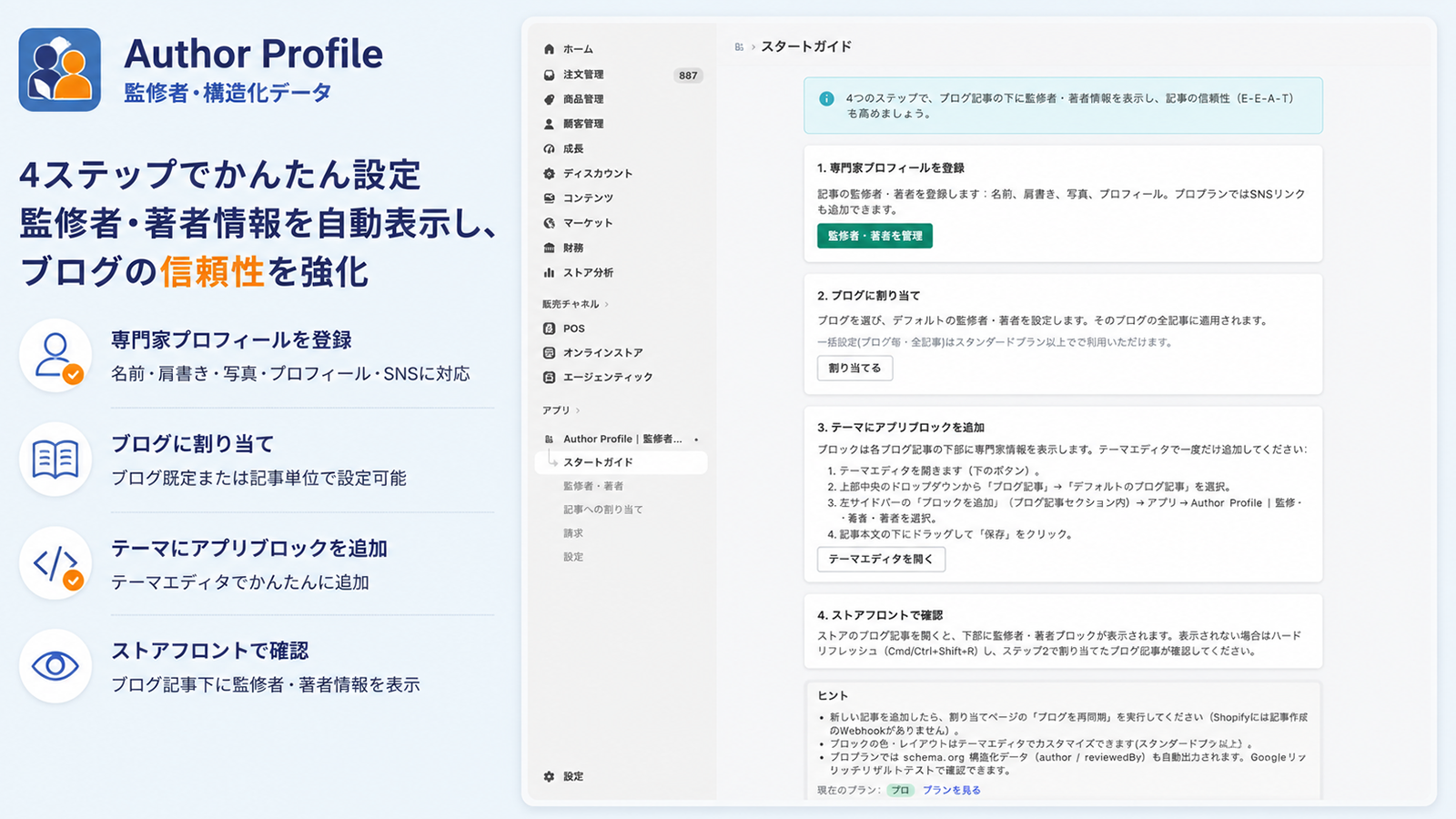Open 設定 under the Author Profile app
The width and height of the screenshot is (1456, 819).
click(573, 557)
